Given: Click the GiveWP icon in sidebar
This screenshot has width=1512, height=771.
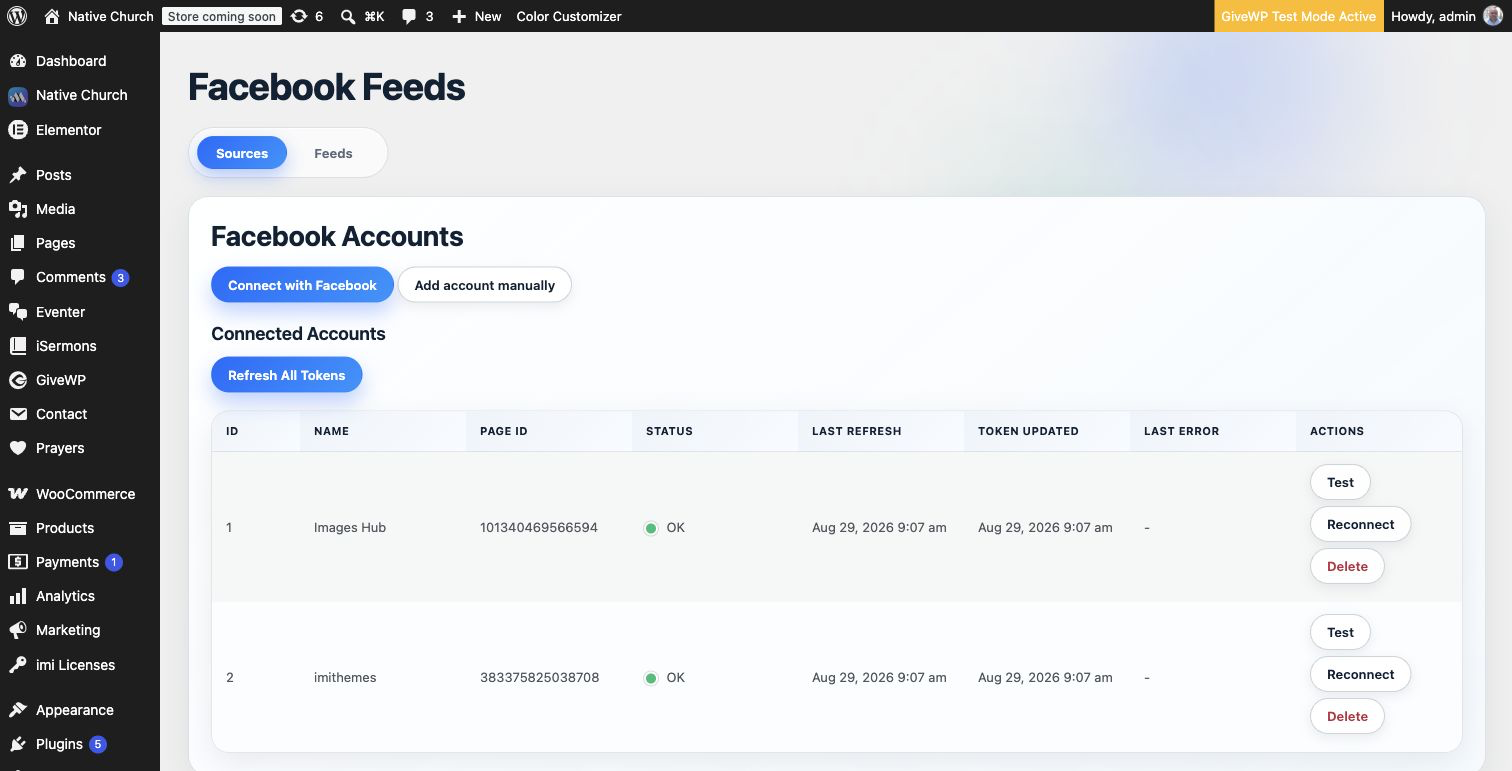Looking at the screenshot, I should 18,380.
